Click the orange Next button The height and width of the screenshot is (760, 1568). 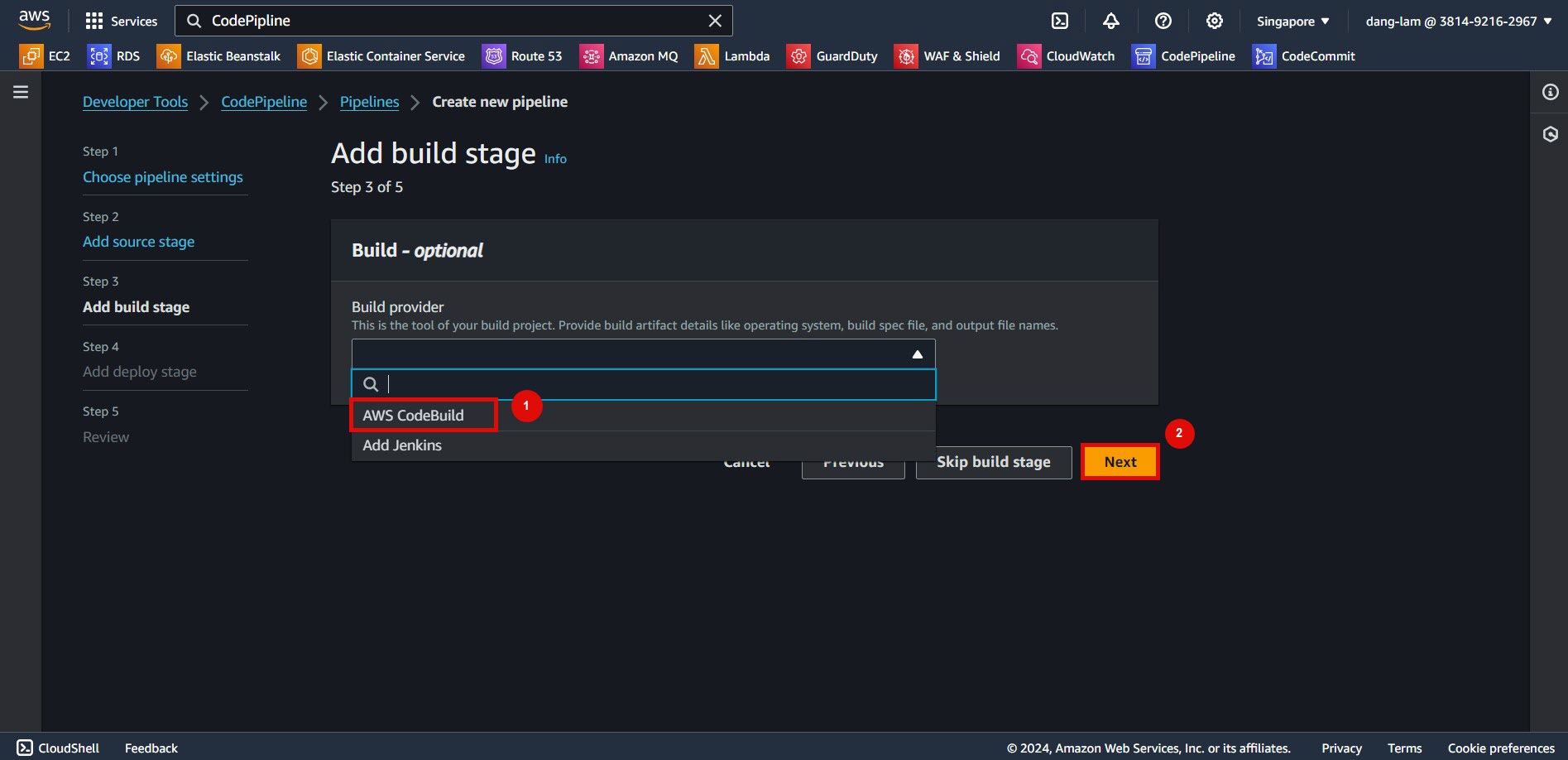[x=1120, y=462]
